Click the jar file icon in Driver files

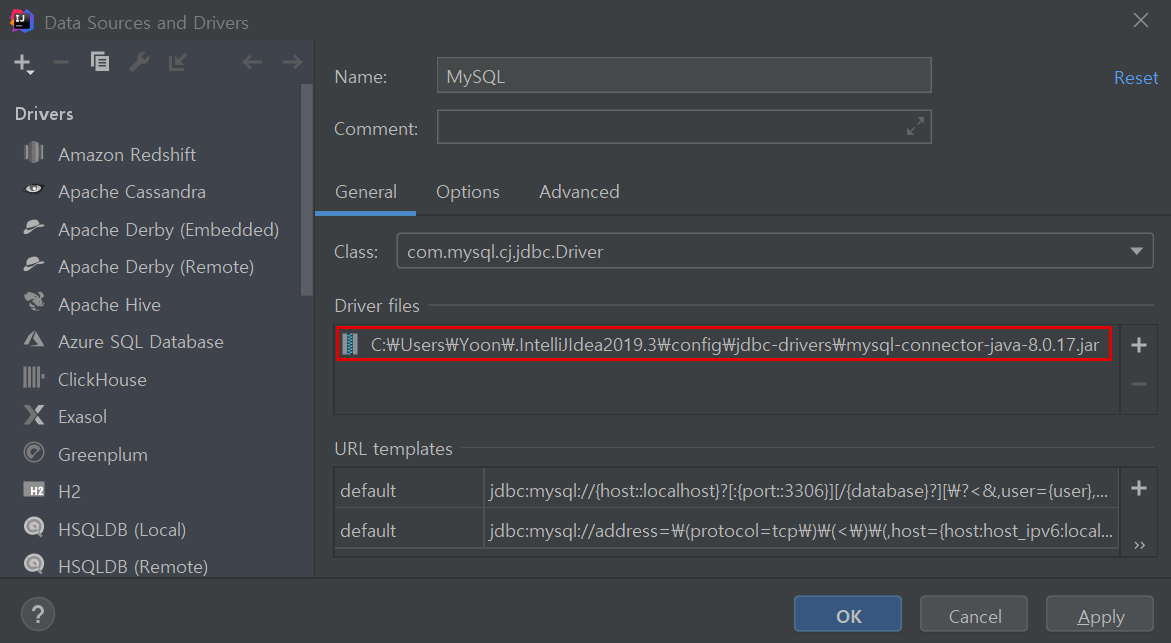[x=350, y=344]
